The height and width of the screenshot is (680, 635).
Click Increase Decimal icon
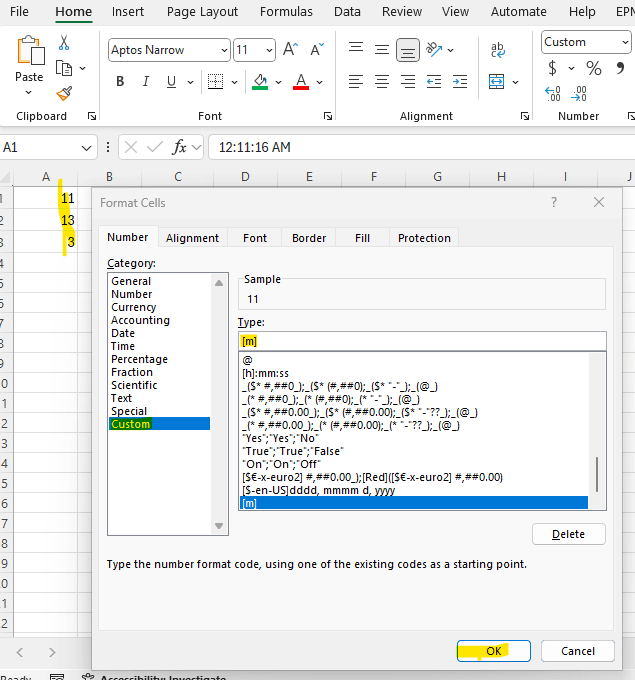553,94
